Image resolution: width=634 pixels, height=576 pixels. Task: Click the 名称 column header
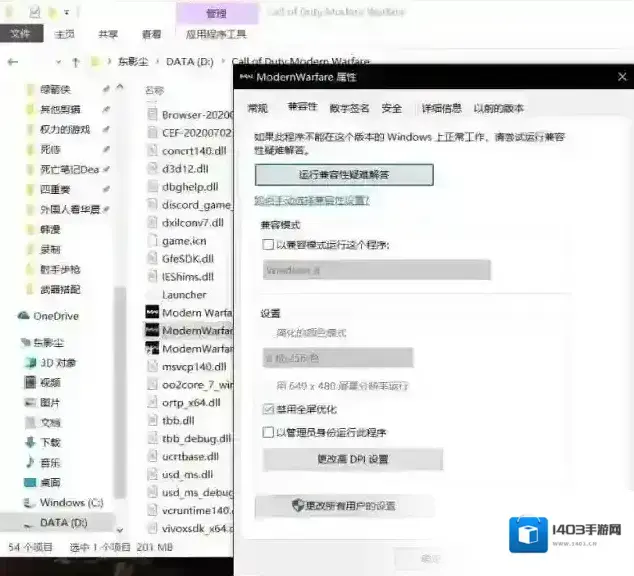click(154, 91)
